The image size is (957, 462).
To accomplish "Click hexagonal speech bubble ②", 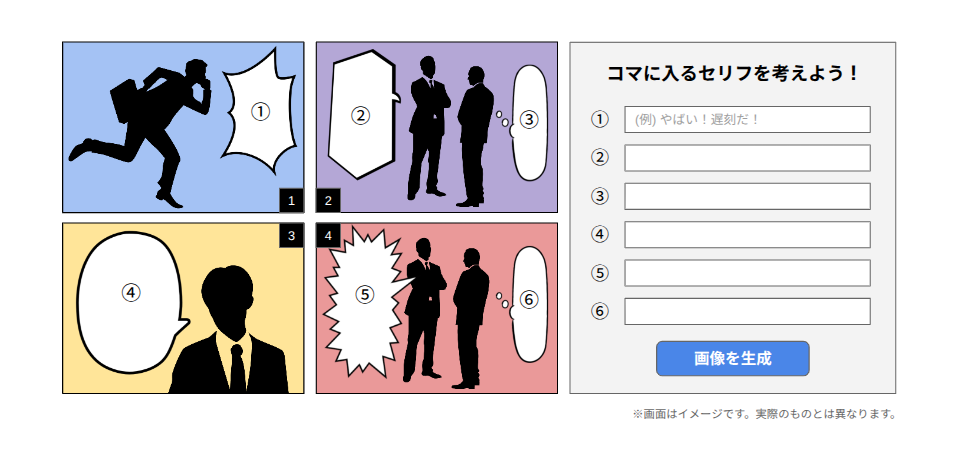I will point(360,115).
